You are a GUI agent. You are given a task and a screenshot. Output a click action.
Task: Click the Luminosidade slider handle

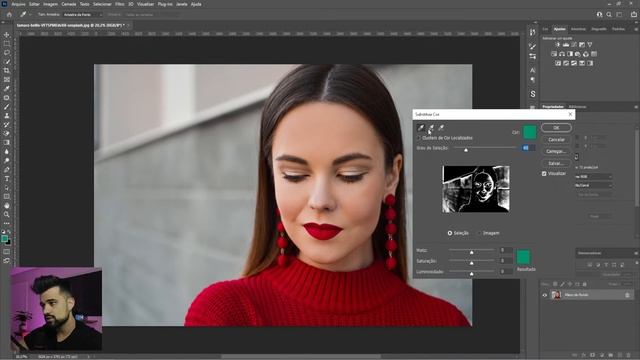coord(471,274)
